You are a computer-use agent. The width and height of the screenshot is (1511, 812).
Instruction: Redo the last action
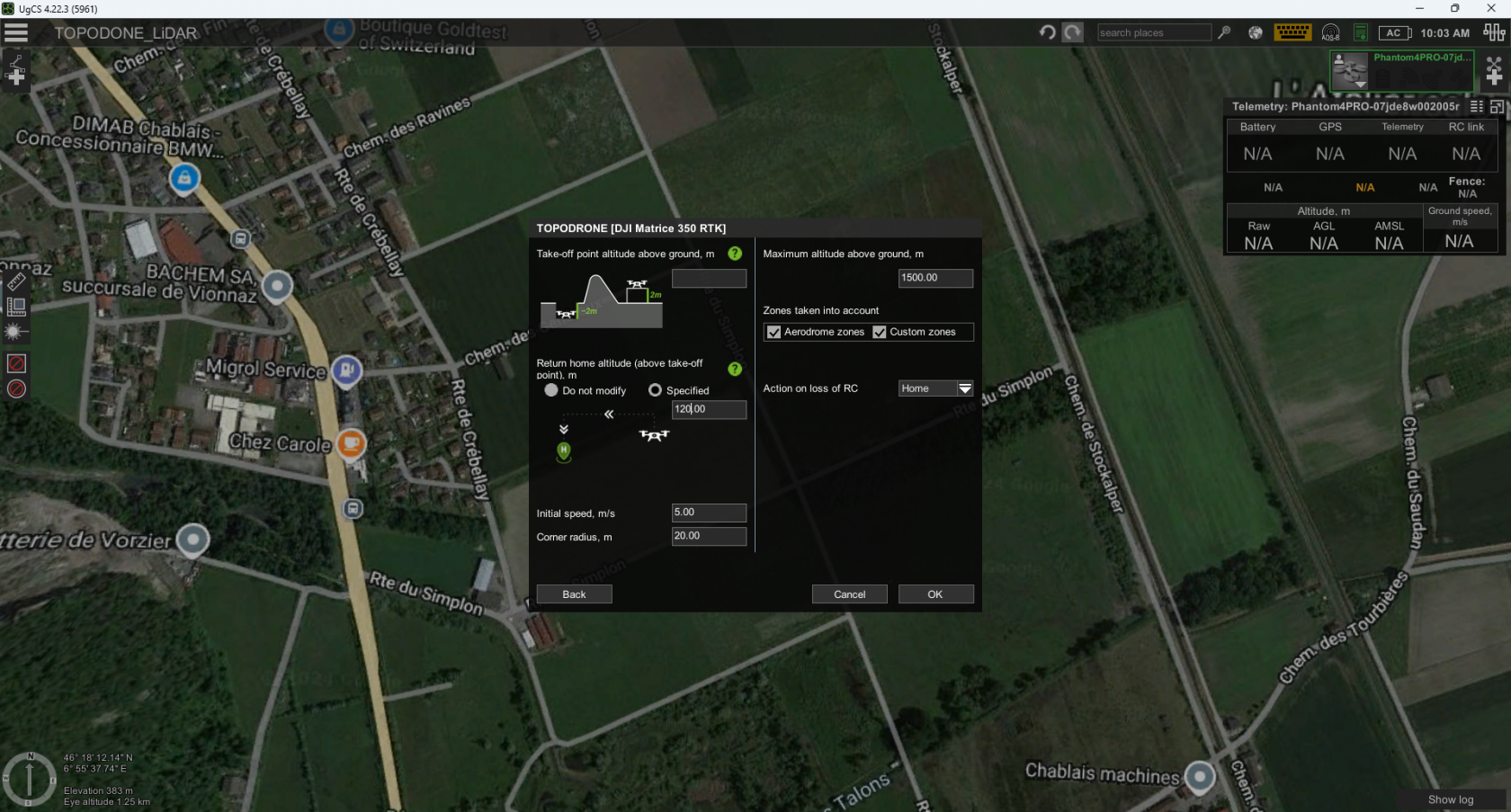pyautogui.click(x=1072, y=32)
